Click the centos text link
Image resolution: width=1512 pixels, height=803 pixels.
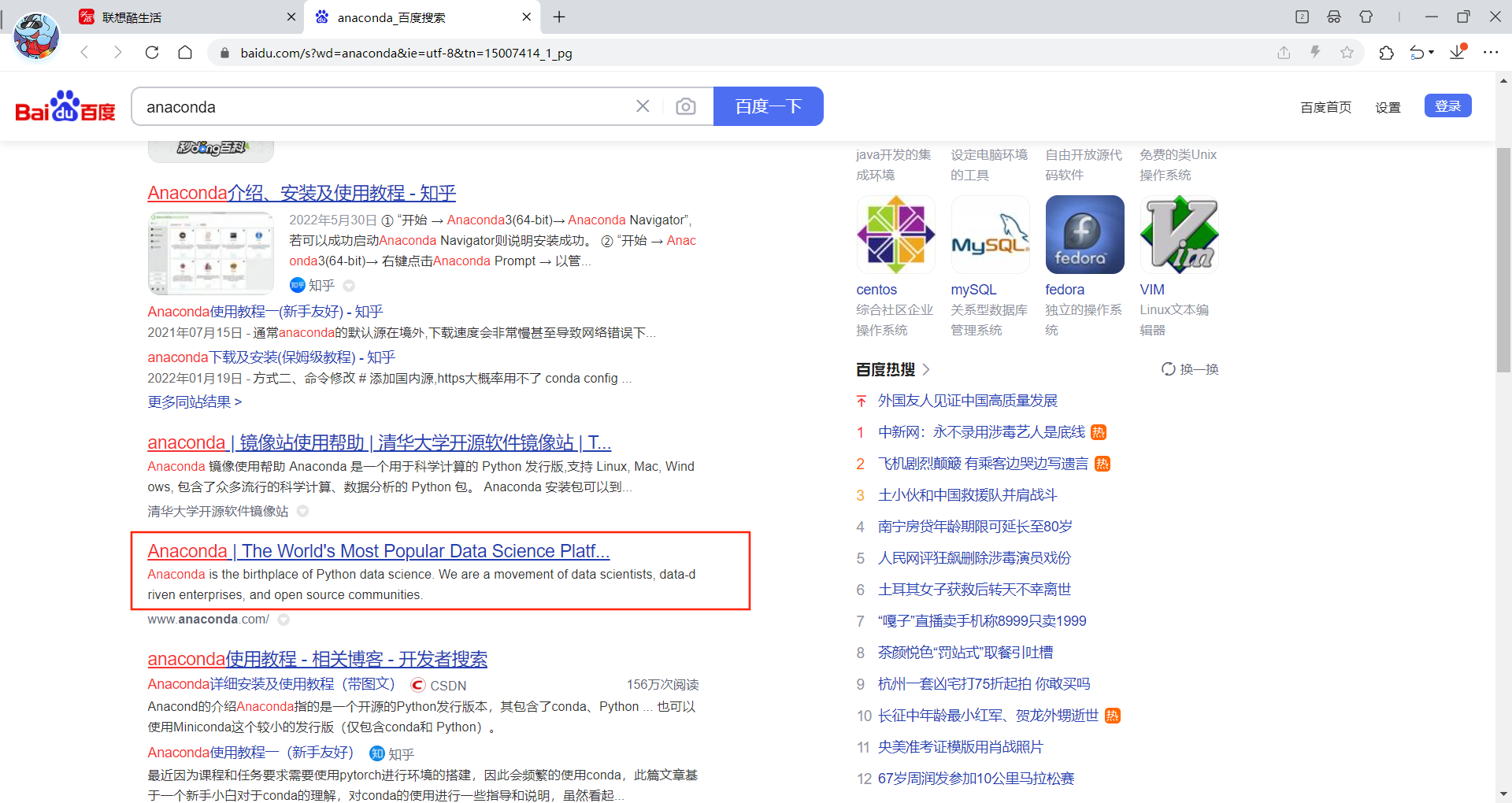coord(876,290)
